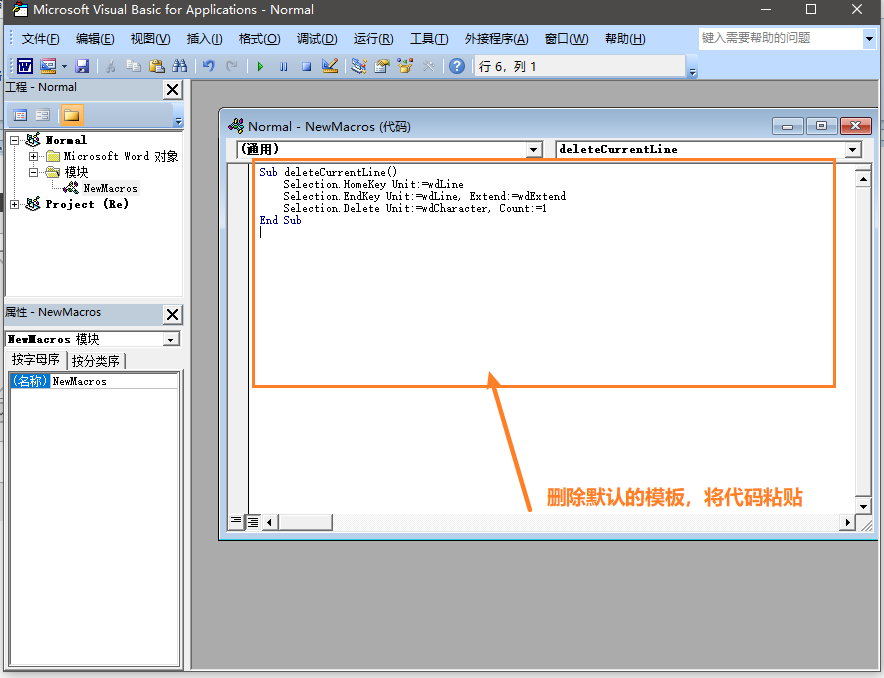Run the deleteCurrentLine macro
Screen dimensions: 884x678
(x=260, y=66)
